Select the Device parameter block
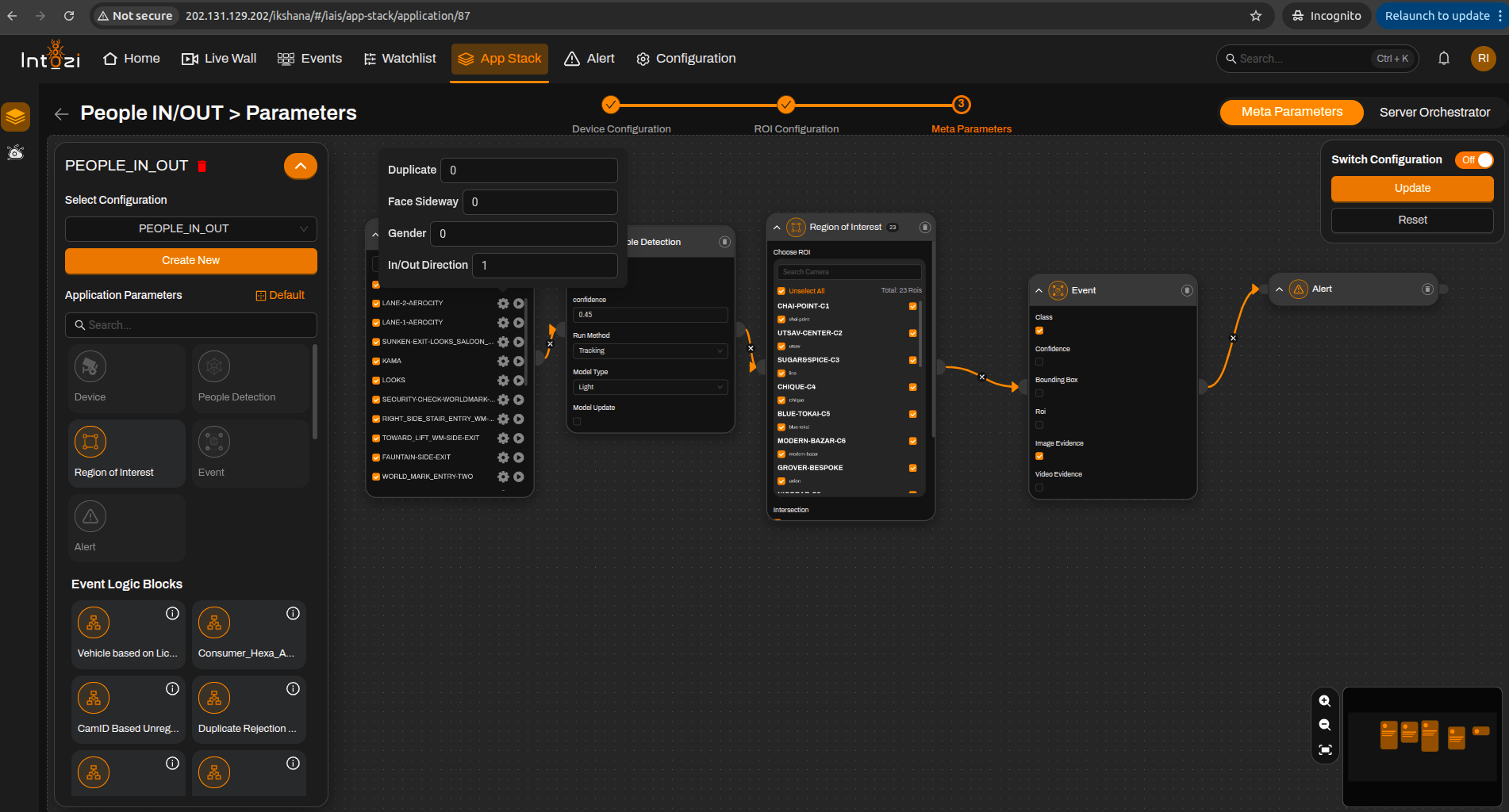Viewport: 1509px width, 812px height. click(127, 378)
